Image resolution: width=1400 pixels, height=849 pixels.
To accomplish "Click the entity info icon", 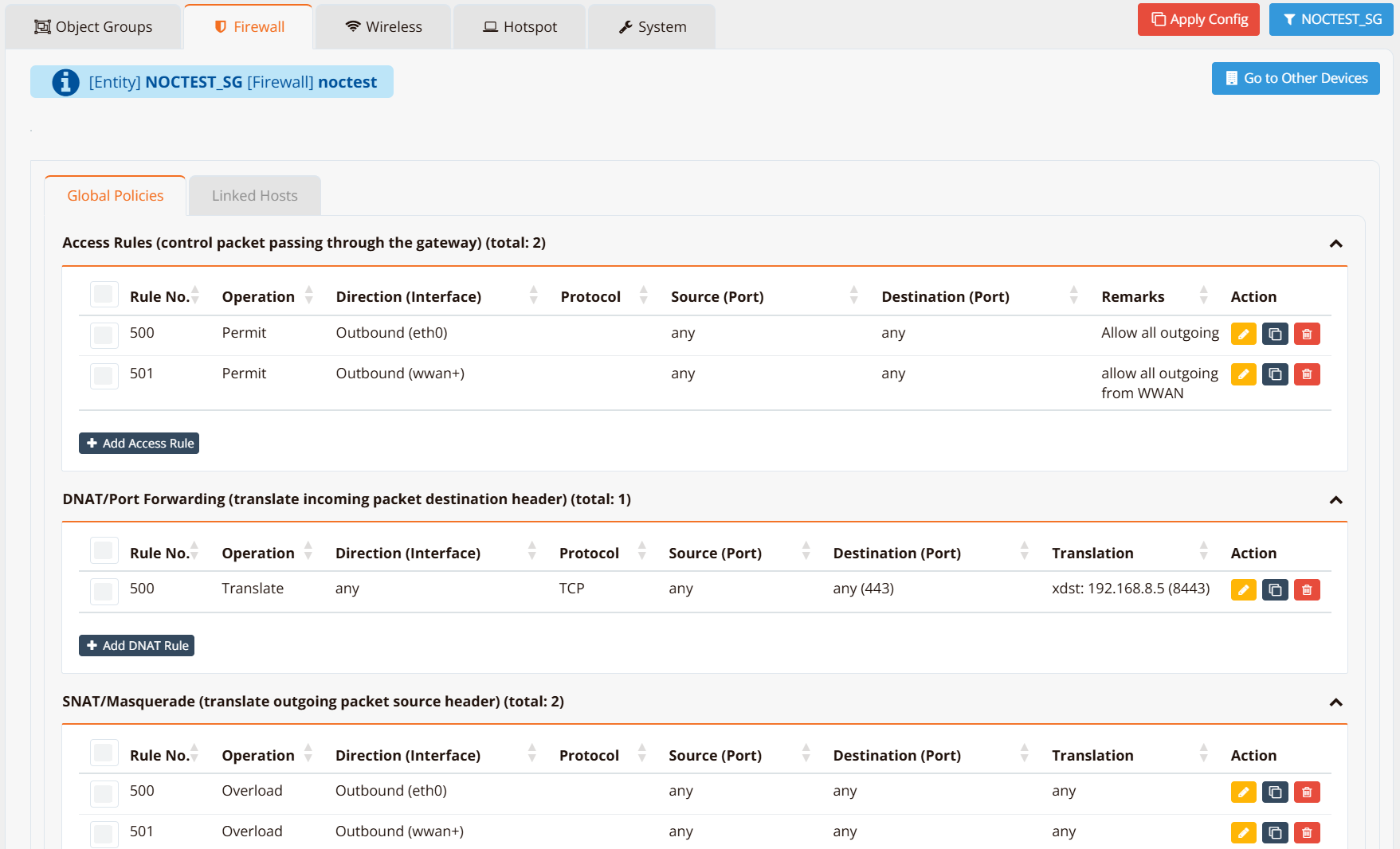I will [x=65, y=82].
